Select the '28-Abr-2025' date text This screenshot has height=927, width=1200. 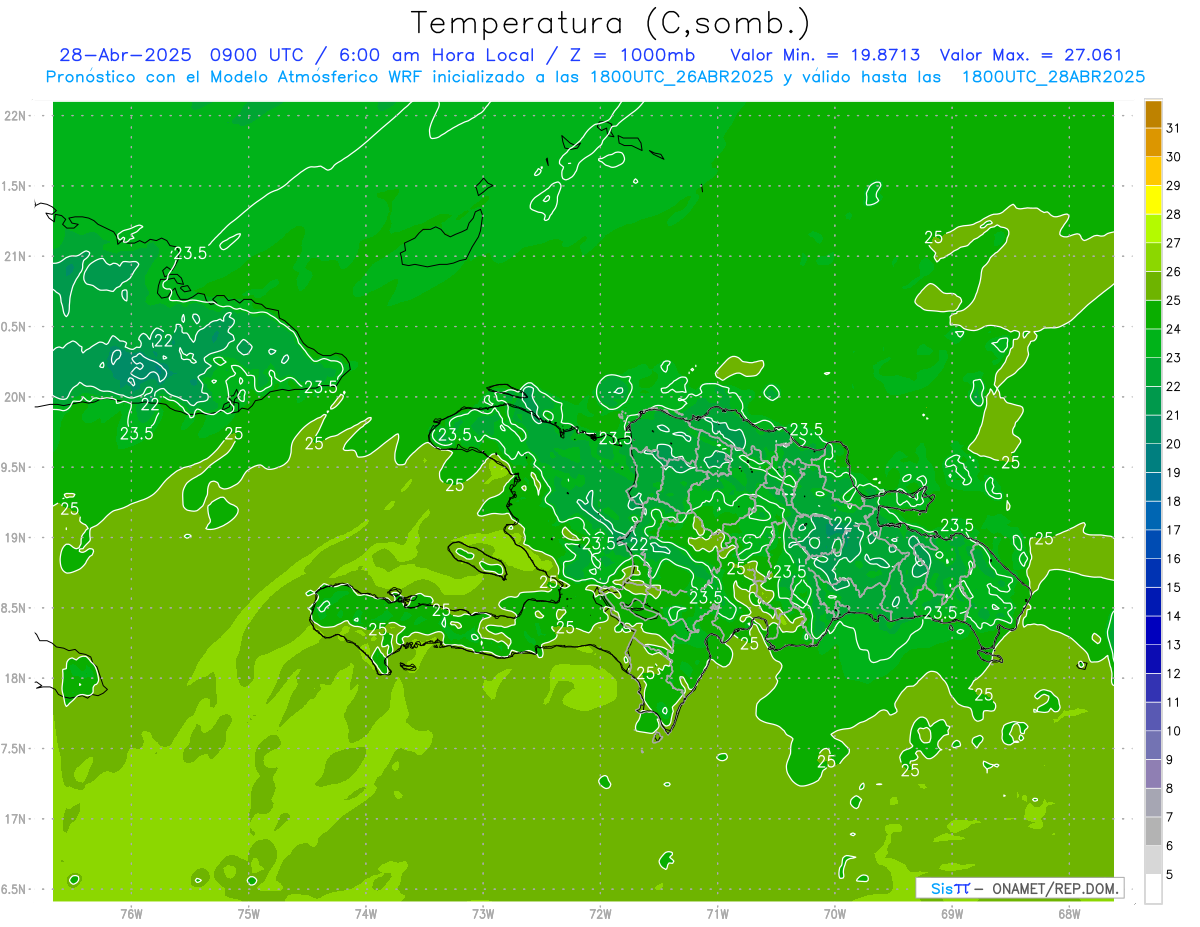coord(126,55)
